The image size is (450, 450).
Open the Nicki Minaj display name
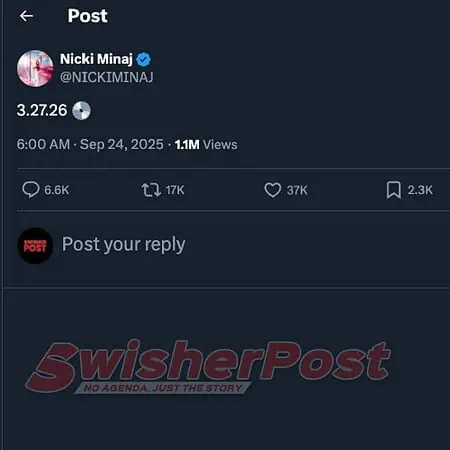tap(96, 59)
